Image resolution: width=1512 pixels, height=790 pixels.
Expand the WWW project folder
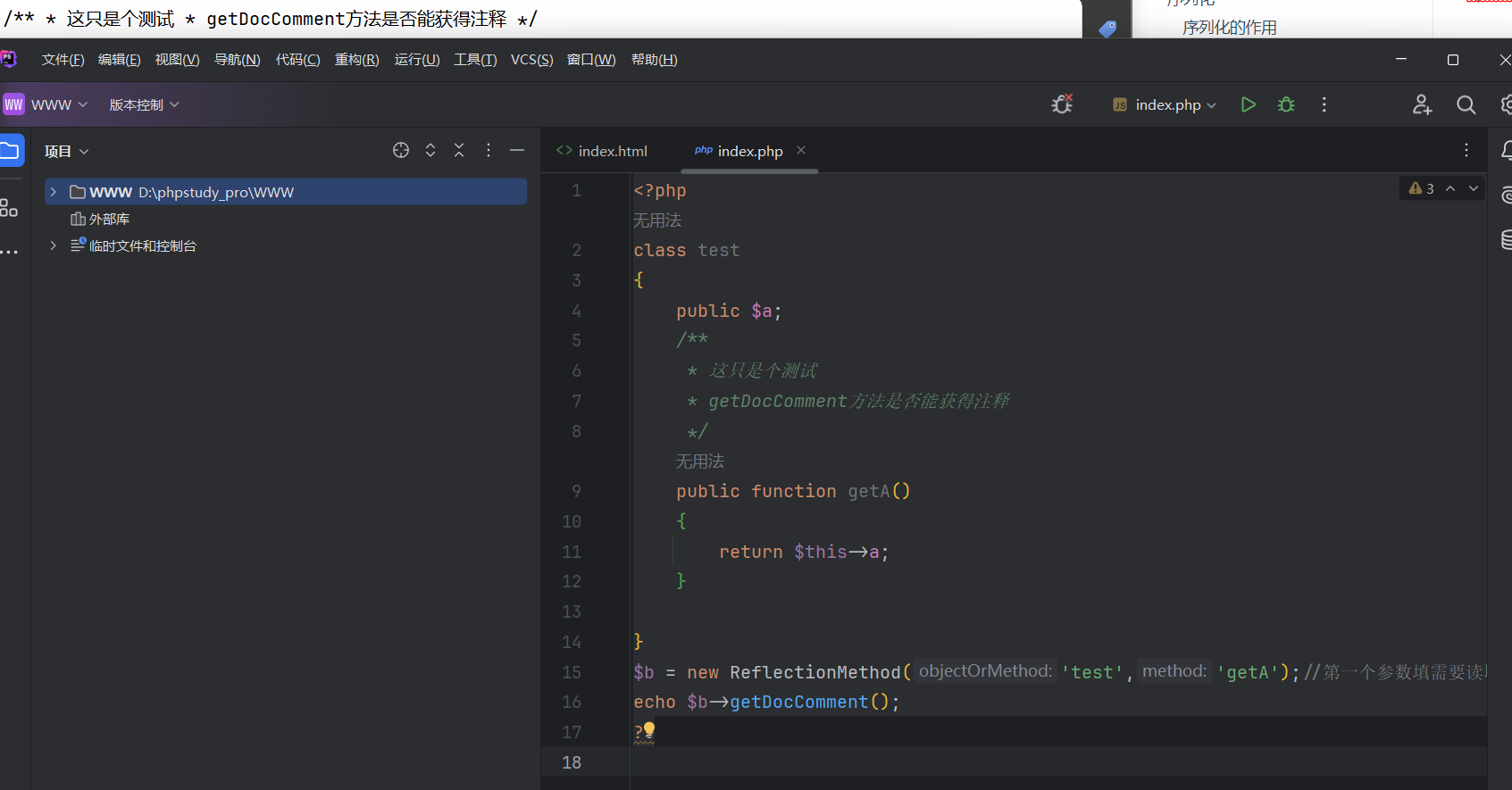pos(54,192)
